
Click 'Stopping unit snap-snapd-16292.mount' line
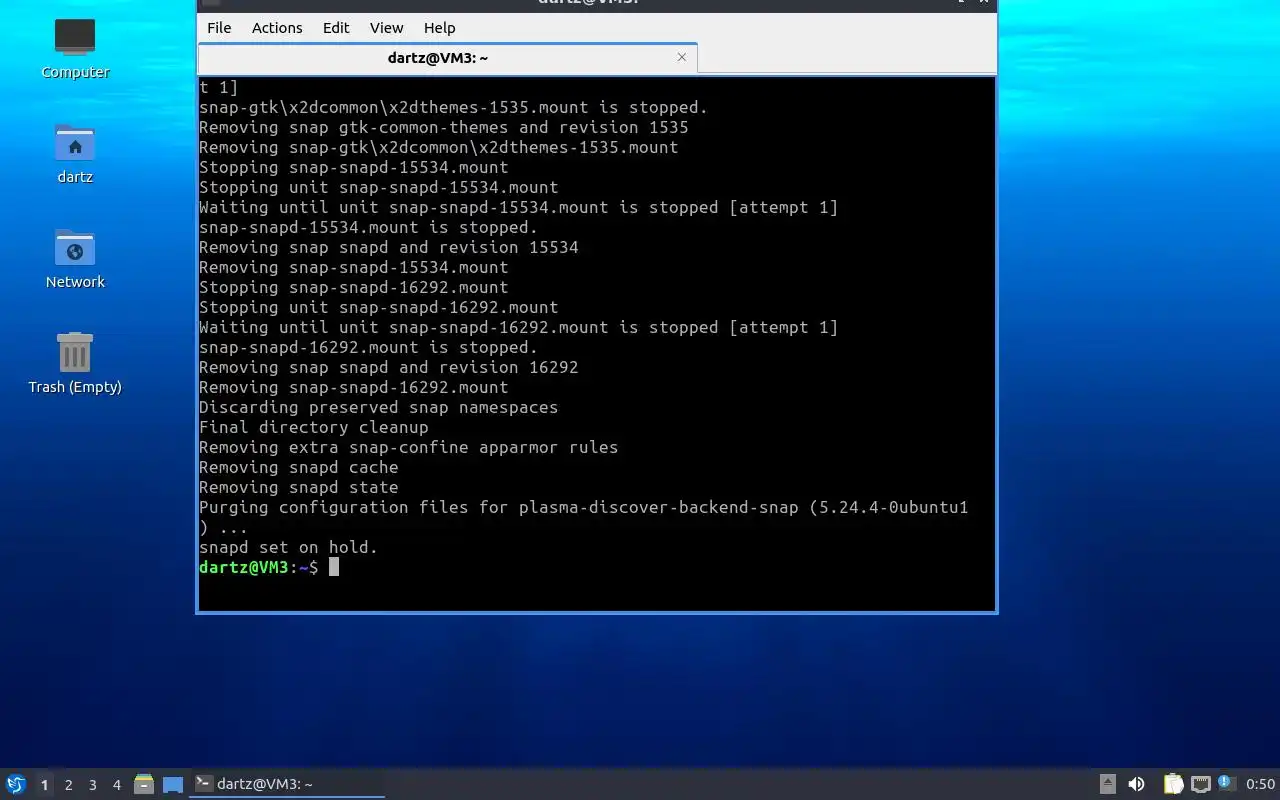[378, 307]
